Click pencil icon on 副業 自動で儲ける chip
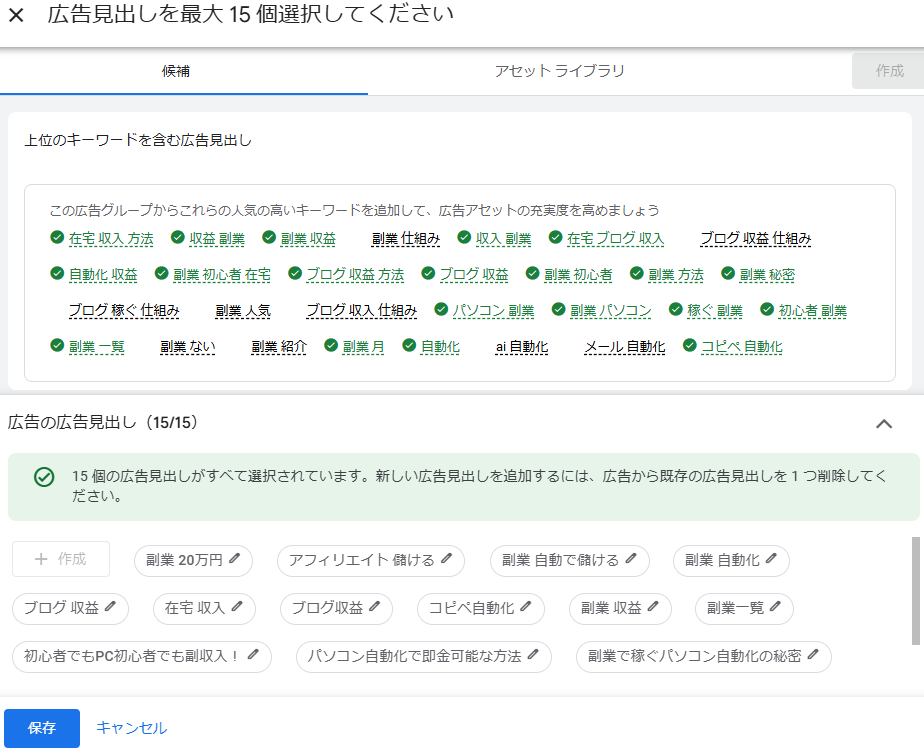 pyautogui.click(x=631, y=560)
